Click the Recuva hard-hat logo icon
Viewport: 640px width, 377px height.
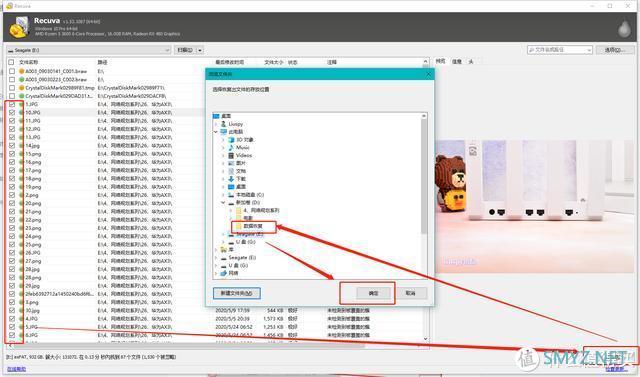click(x=19, y=27)
